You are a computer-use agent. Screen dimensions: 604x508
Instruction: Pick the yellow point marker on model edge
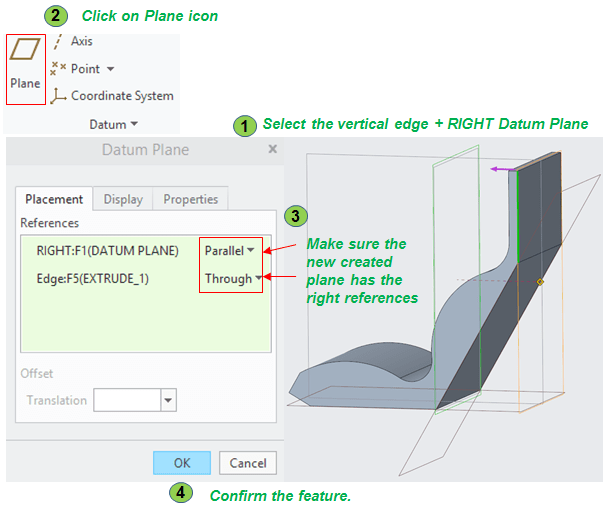coord(540,282)
